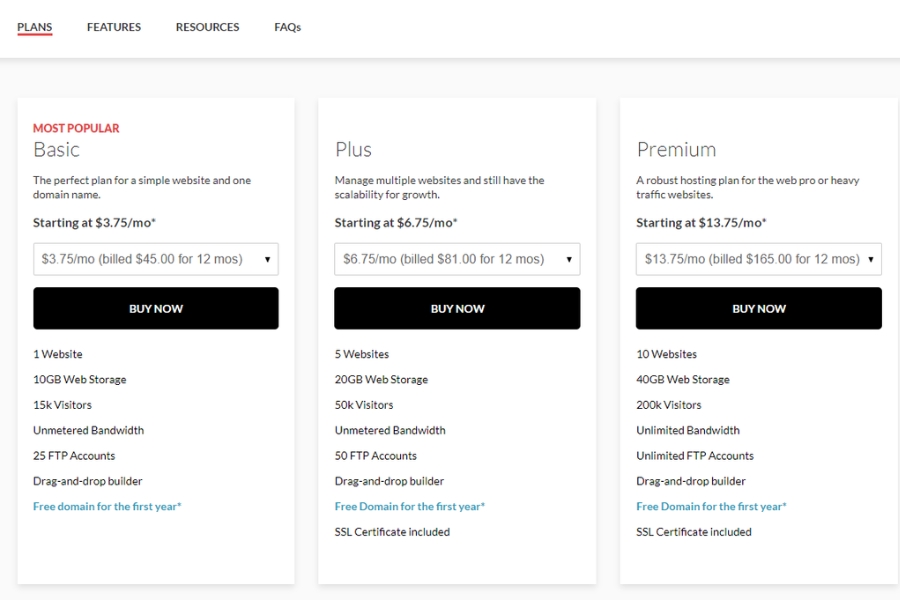Go to the RESOURCES tab
Image resolution: width=900 pixels, height=600 pixels.
(207, 27)
